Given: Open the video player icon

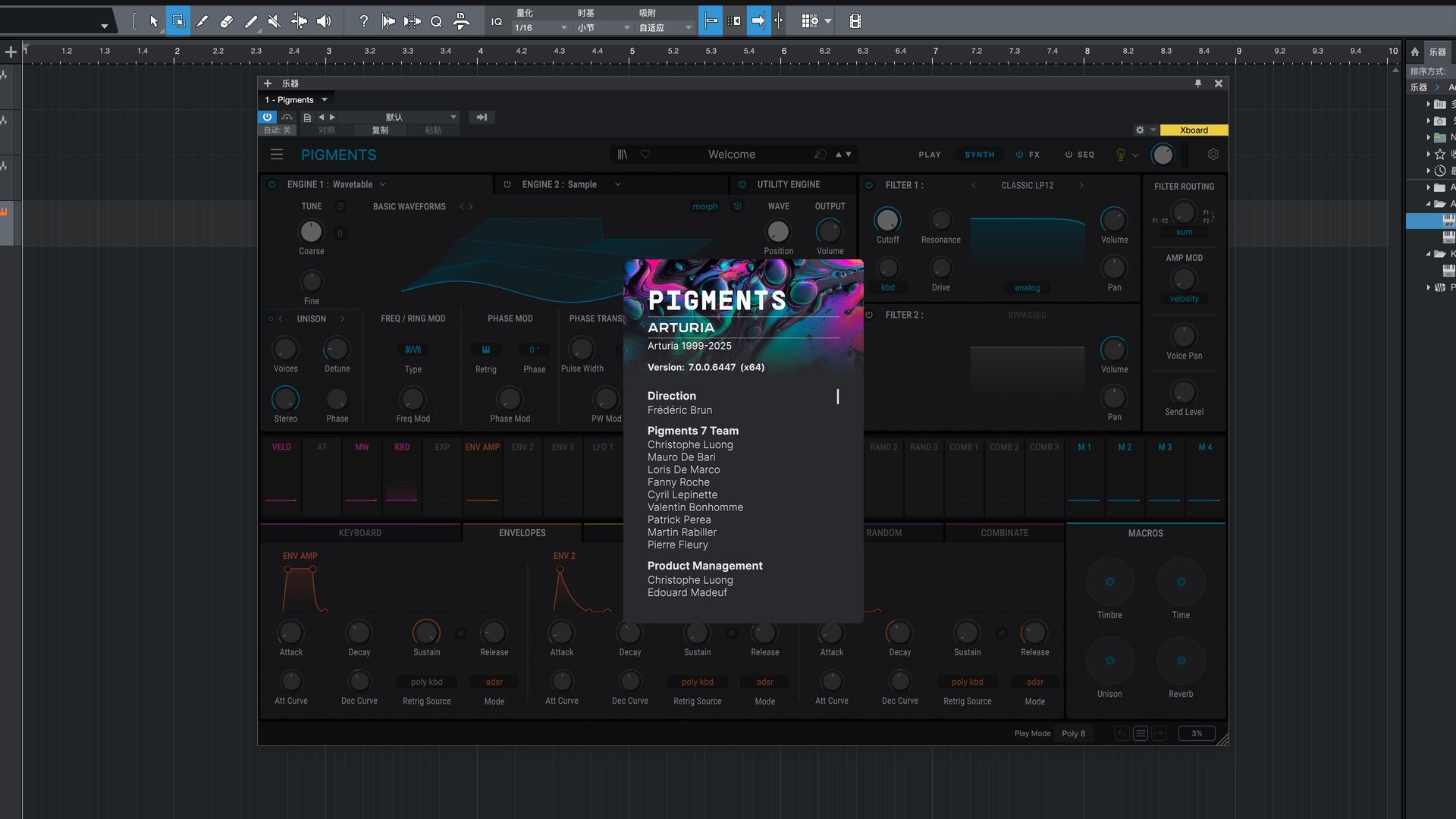Looking at the screenshot, I should click(855, 21).
